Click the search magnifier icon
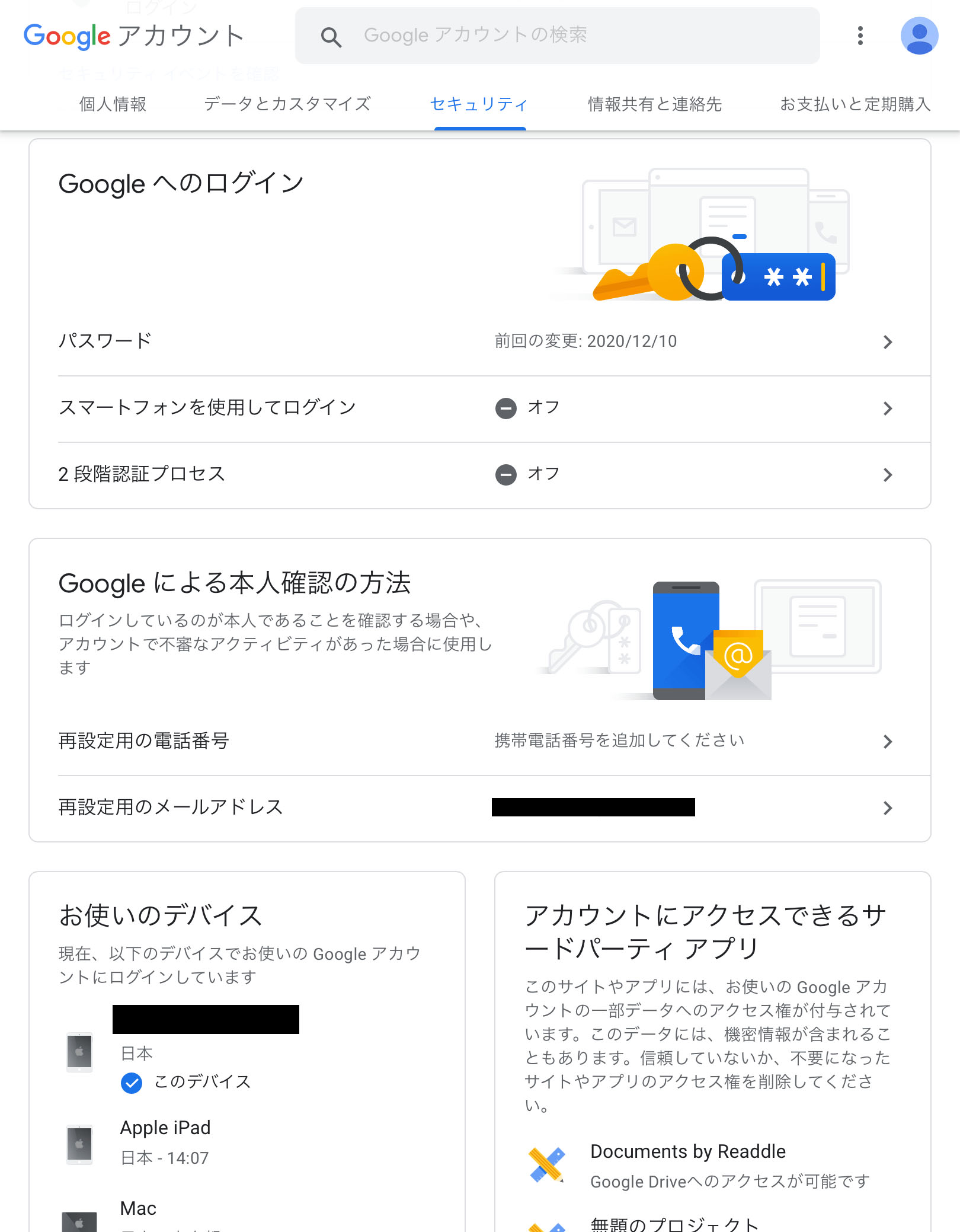 [331, 37]
